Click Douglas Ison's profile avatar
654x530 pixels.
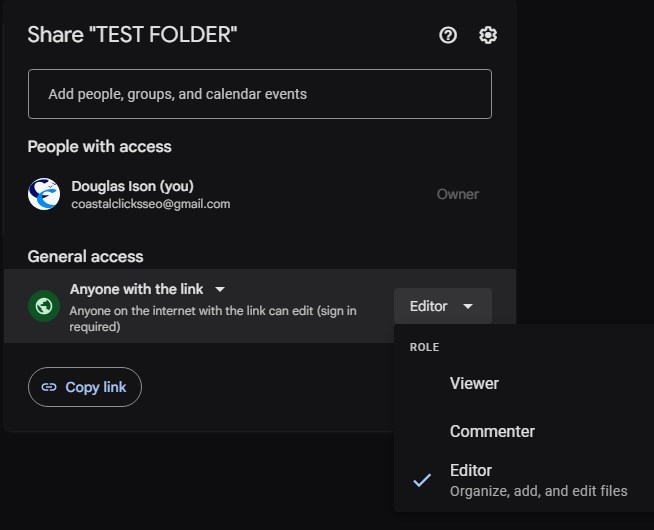point(44,194)
